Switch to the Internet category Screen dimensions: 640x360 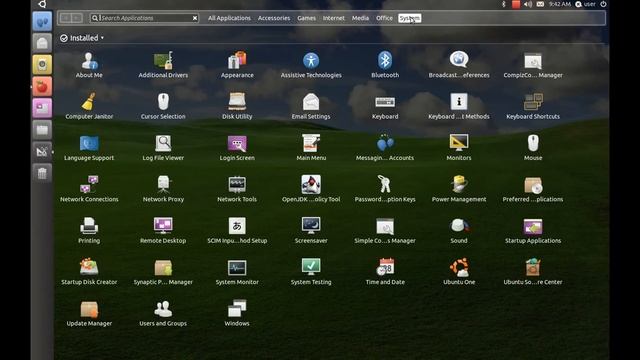pos(333,18)
